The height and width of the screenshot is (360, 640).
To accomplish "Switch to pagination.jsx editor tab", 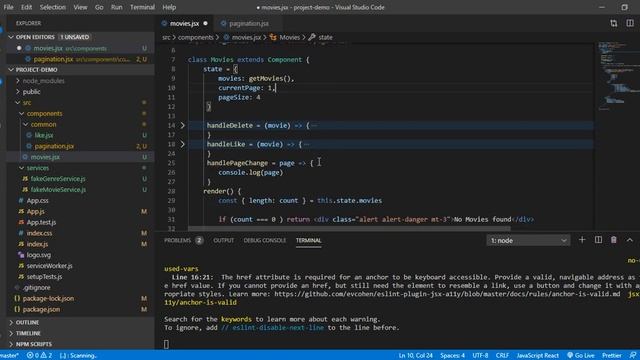I will click(249, 24).
